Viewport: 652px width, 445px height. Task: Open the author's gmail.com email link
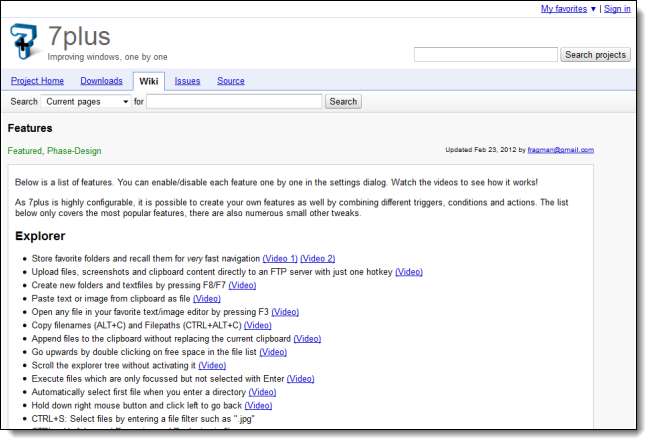[562, 150]
